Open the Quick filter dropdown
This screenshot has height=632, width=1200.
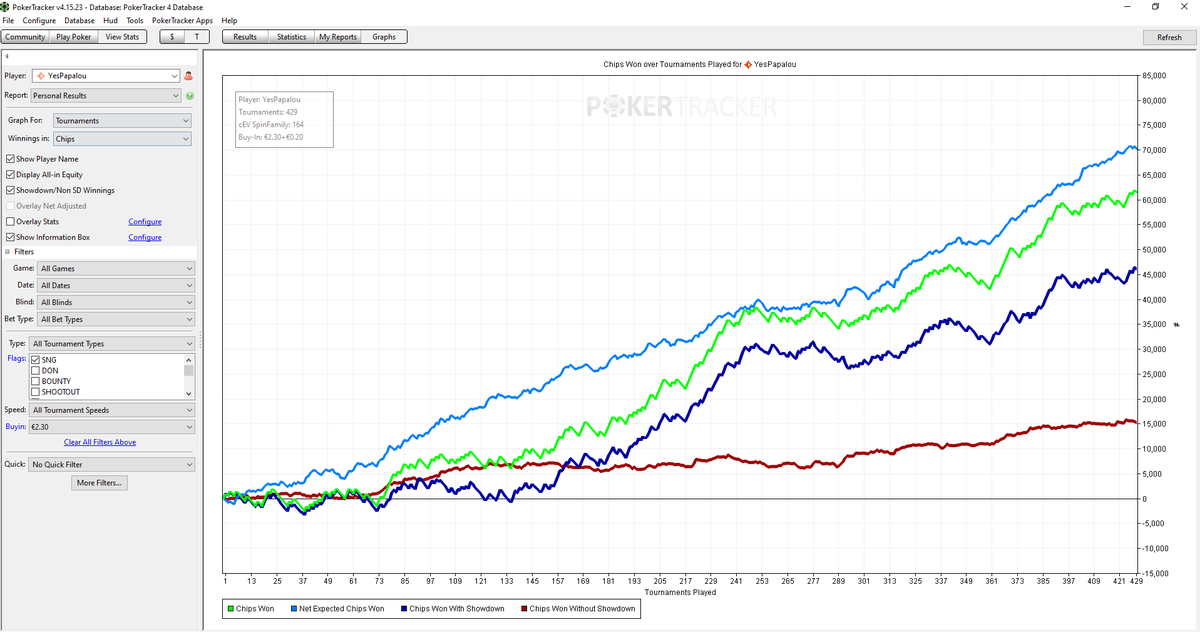(112, 465)
